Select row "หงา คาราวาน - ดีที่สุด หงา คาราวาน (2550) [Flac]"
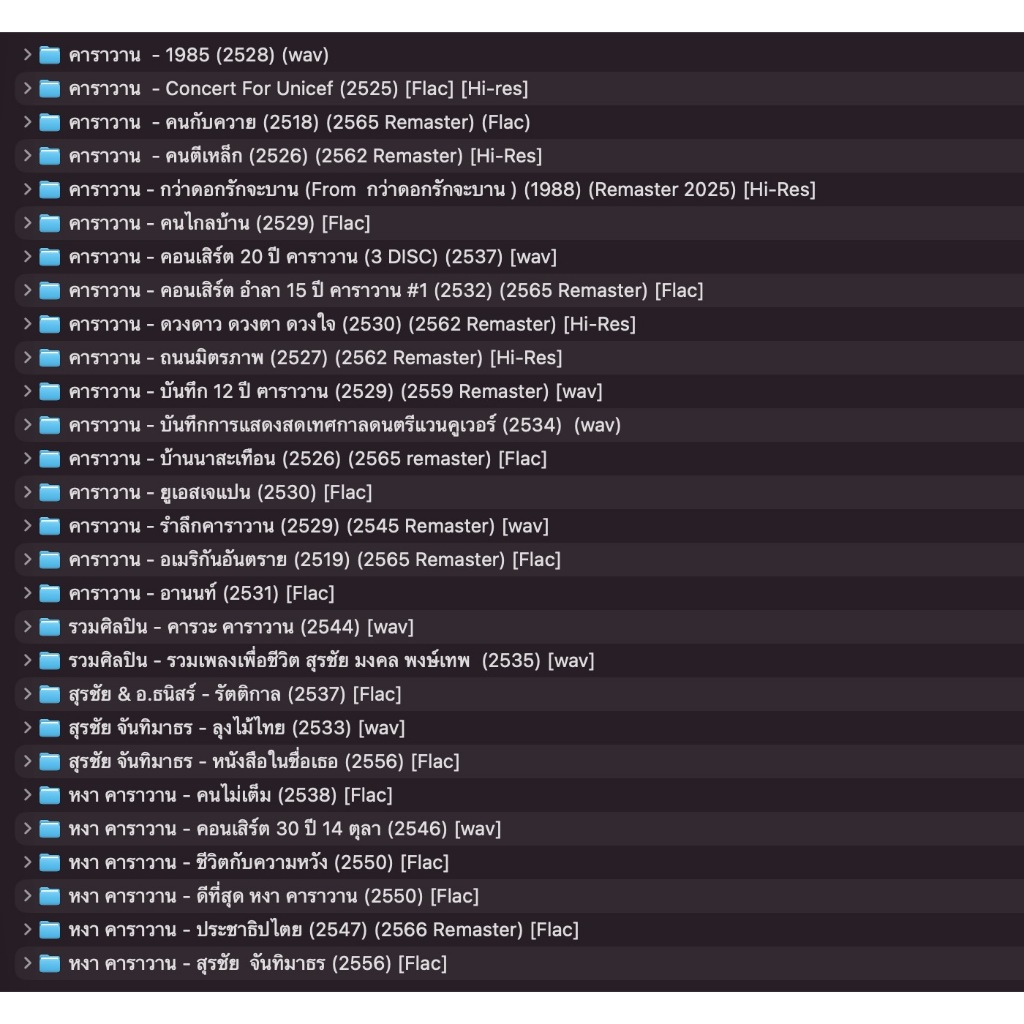 click(519, 895)
